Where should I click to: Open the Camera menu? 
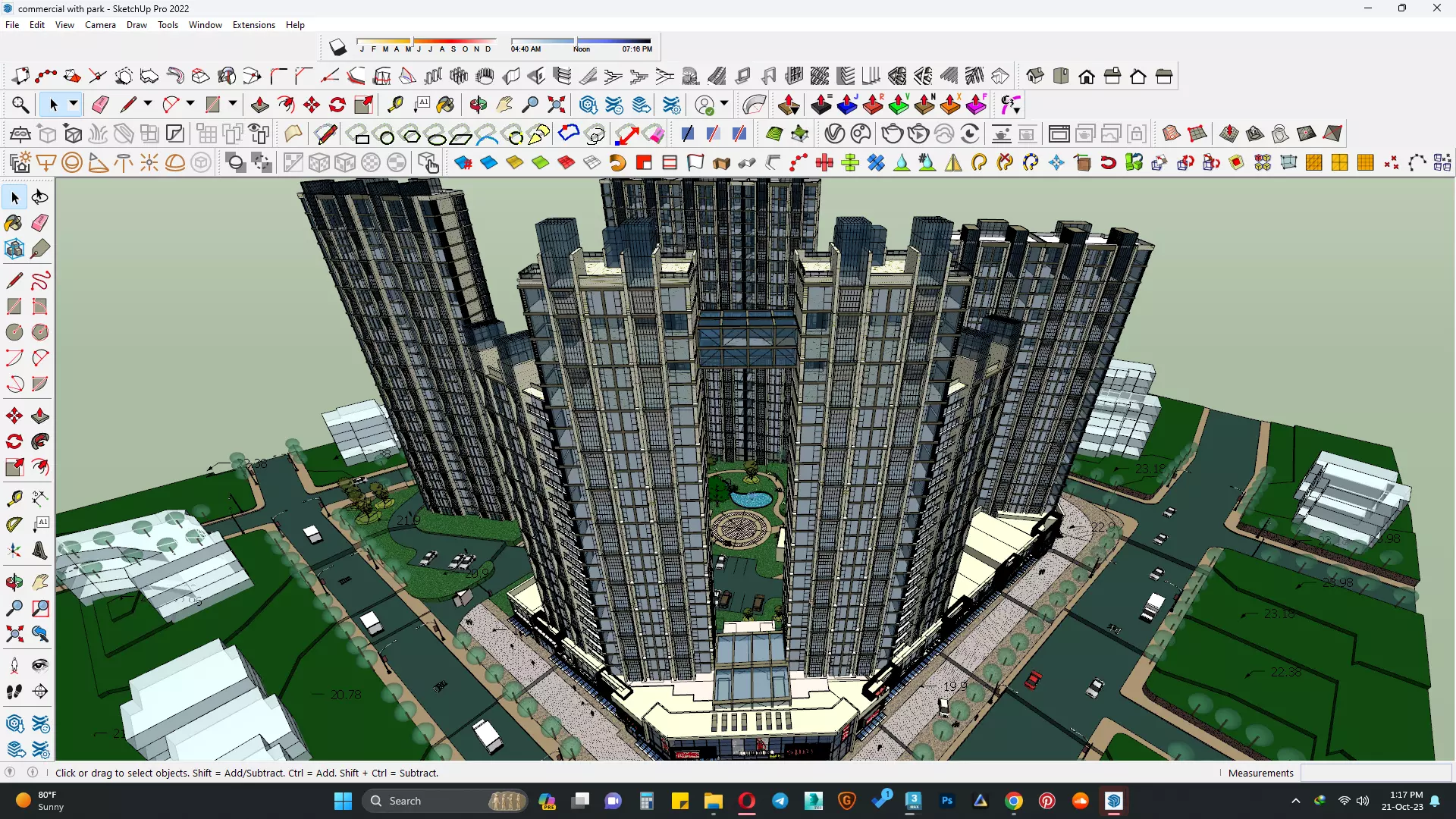100,25
